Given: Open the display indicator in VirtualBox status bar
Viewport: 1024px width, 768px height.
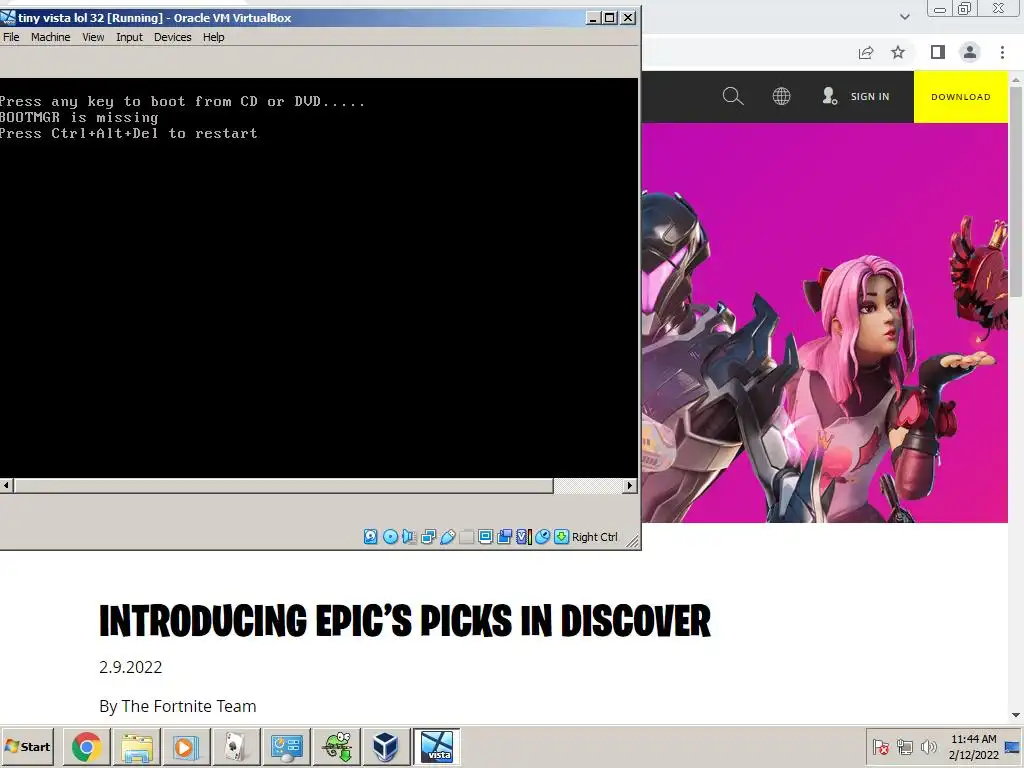Looking at the screenshot, I should point(485,537).
